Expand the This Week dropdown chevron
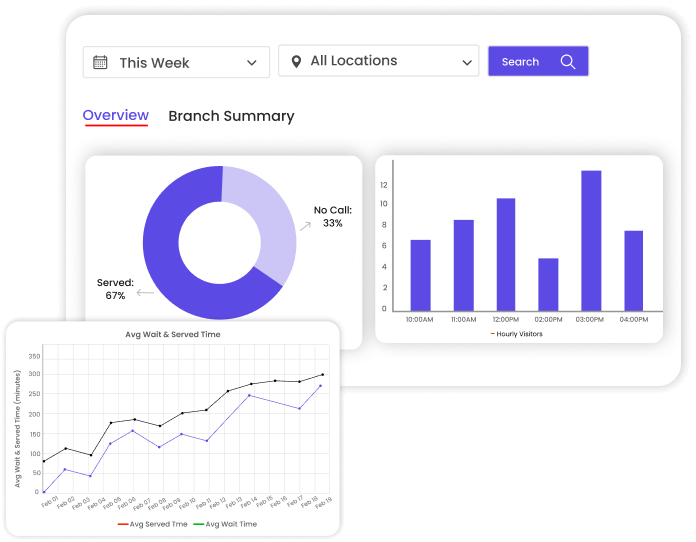The image size is (696, 542). coord(251,63)
